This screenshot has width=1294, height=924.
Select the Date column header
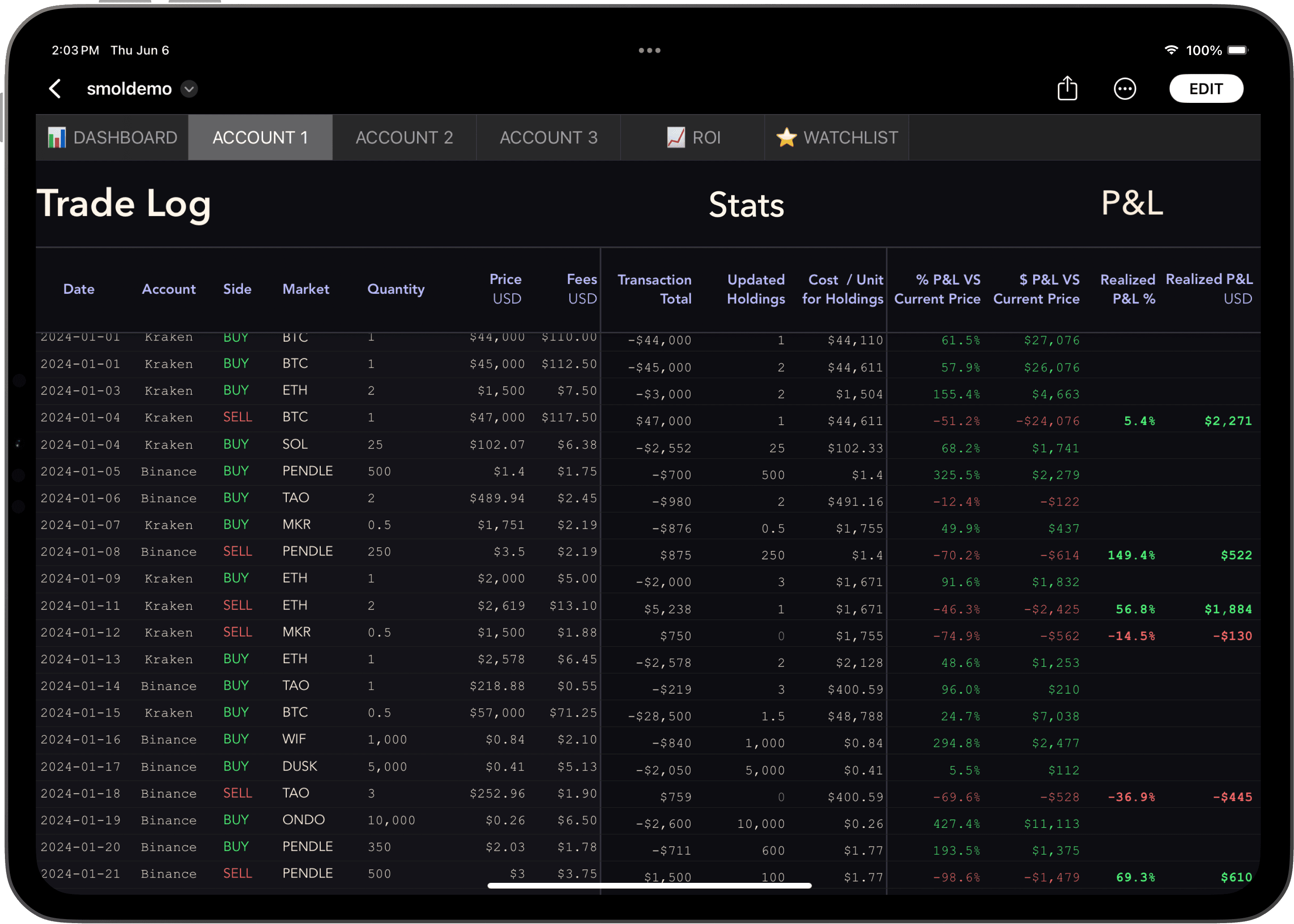[x=79, y=289]
